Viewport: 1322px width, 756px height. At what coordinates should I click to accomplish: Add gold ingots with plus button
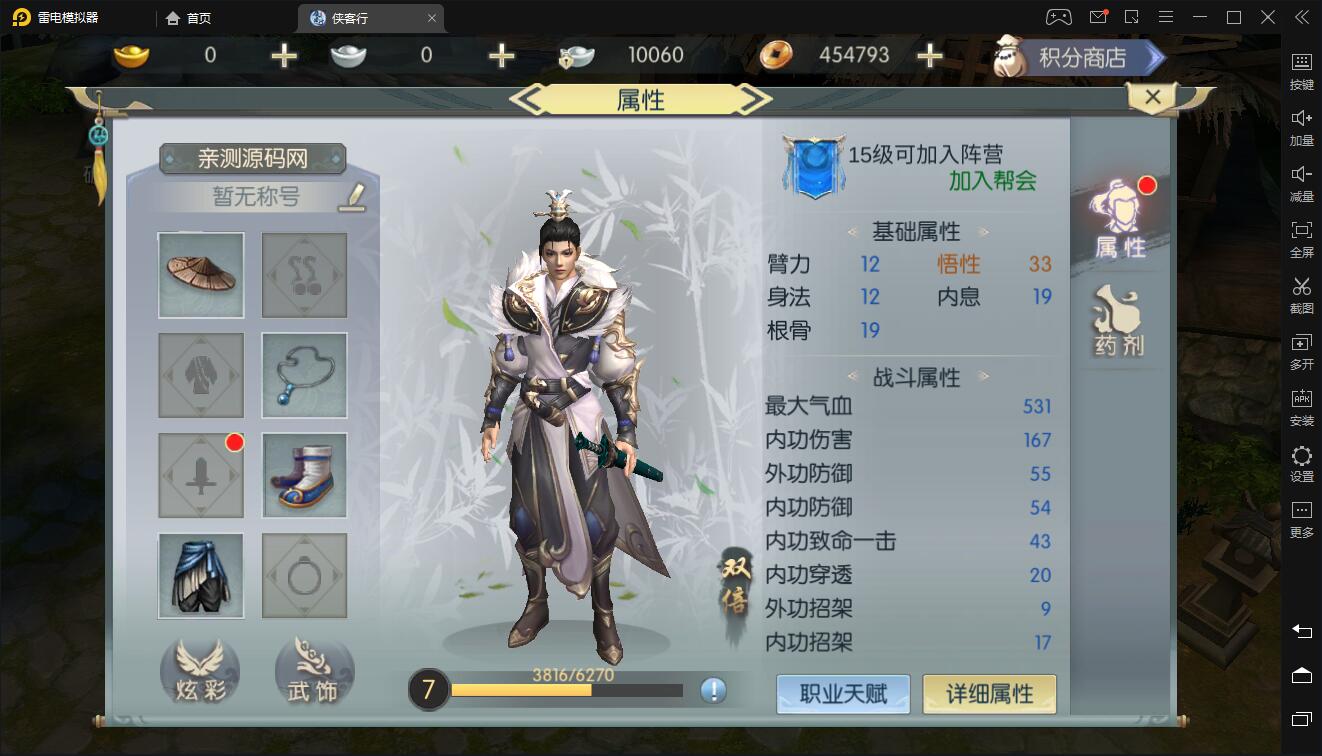point(284,56)
